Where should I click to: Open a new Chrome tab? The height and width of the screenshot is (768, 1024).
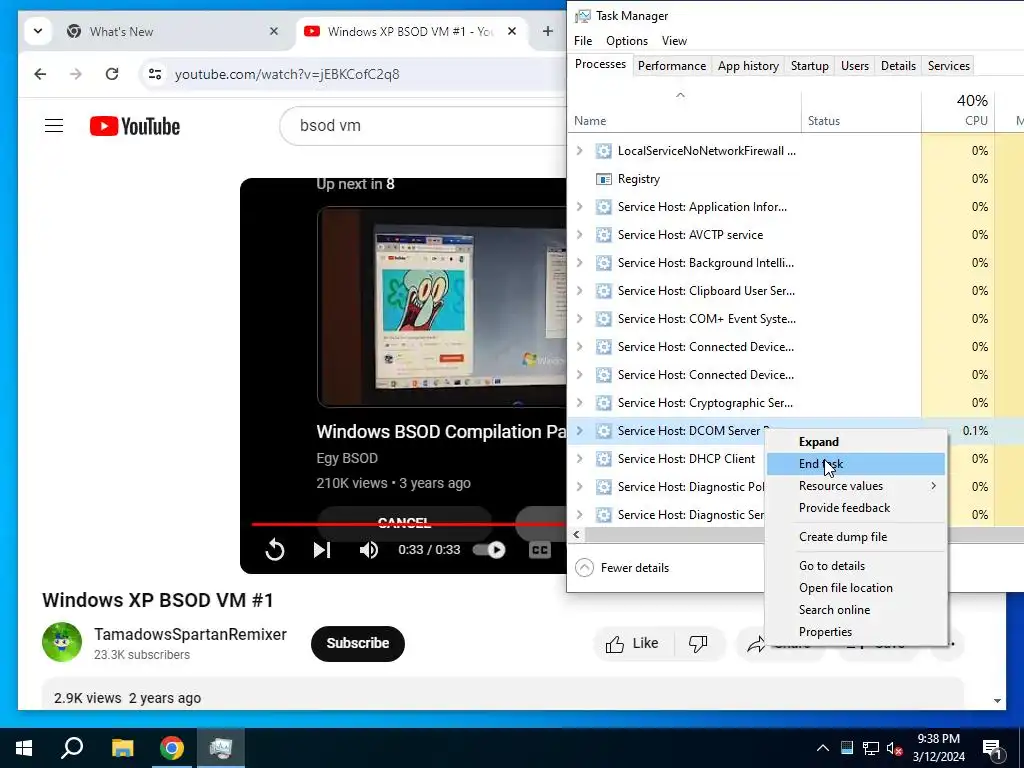(x=547, y=31)
